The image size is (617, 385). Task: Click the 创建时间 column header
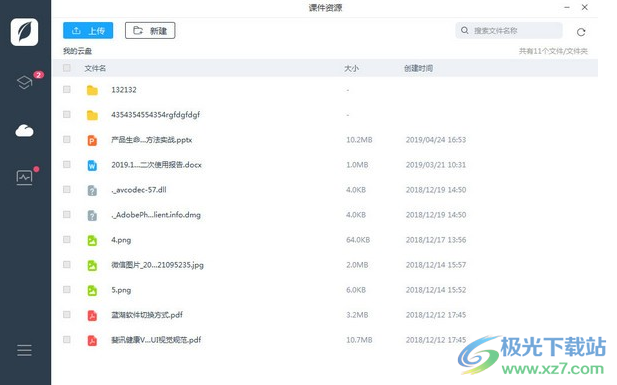point(418,68)
